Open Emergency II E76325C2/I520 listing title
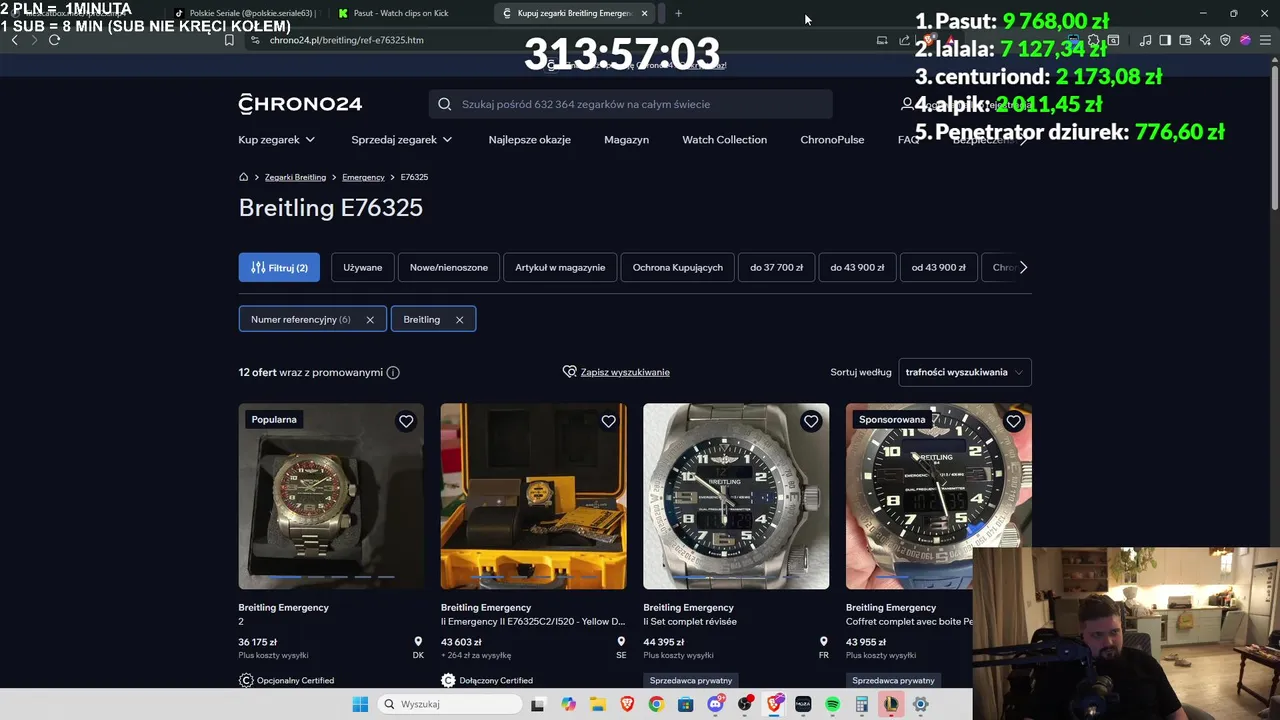Viewport: 1280px width, 720px height. click(533, 621)
